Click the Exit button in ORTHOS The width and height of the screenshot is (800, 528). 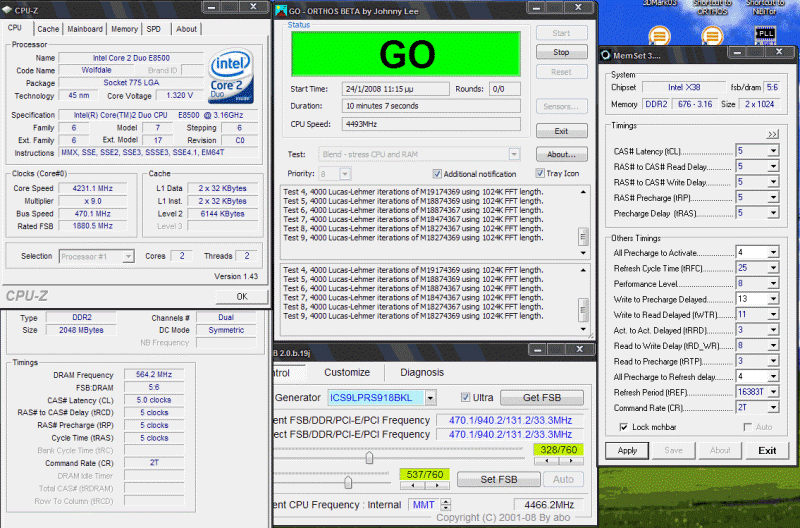click(561, 131)
